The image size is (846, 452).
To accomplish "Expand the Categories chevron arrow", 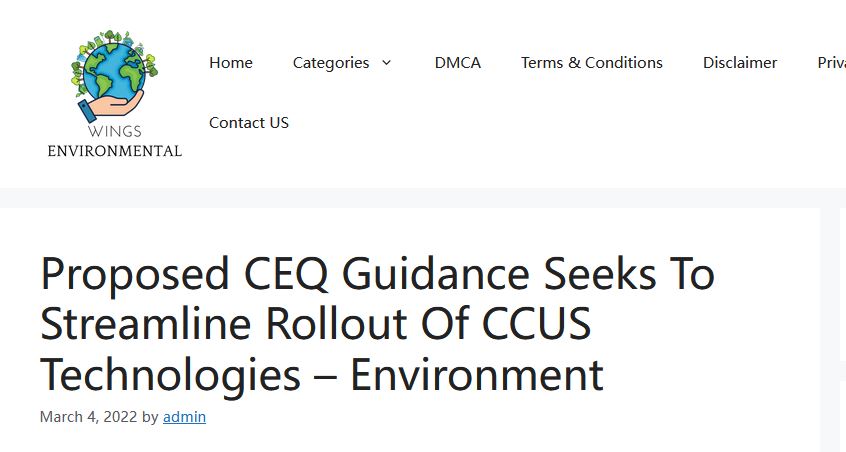I will (x=386, y=63).
